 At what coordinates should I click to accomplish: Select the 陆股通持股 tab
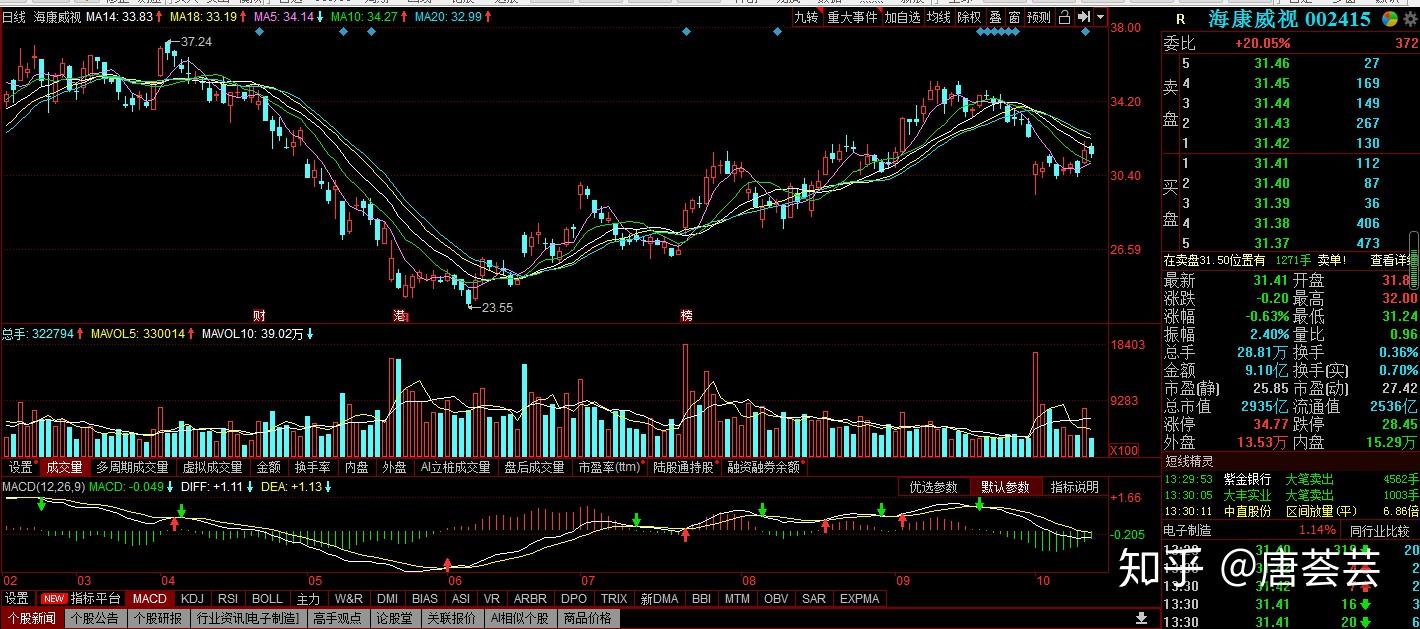[x=686, y=467]
